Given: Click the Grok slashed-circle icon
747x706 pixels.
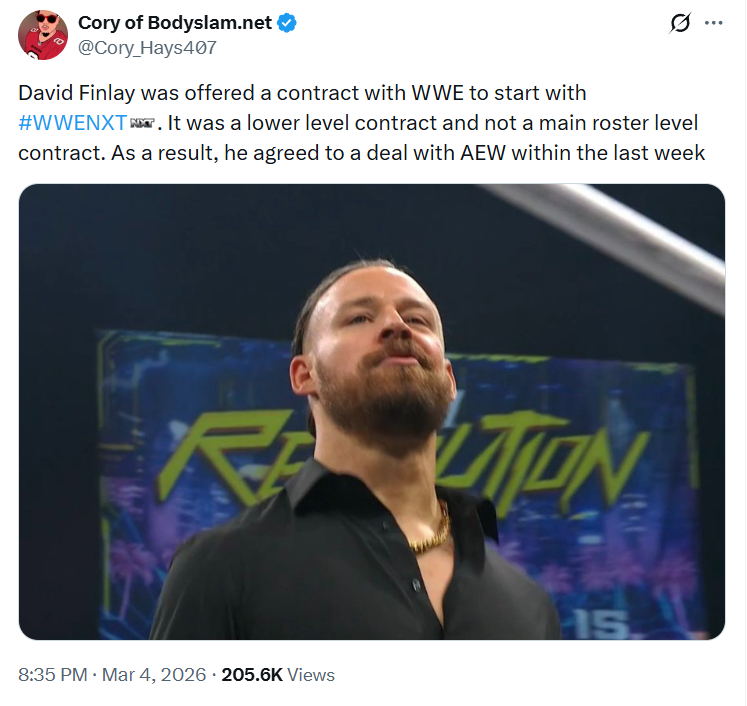Looking at the screenshot, I should pyautogui.click(x=680, y=23).
